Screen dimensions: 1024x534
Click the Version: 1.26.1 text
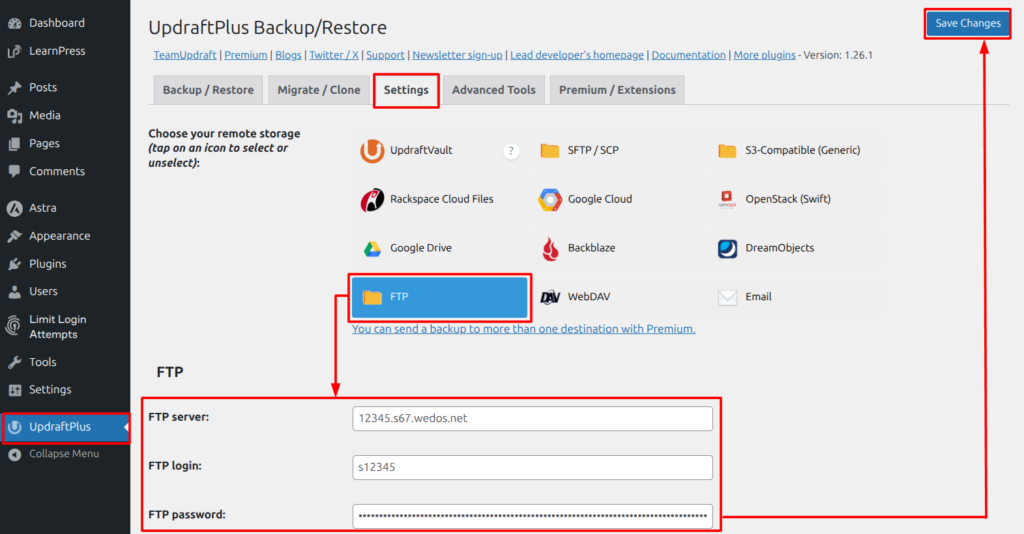point(838,55)
